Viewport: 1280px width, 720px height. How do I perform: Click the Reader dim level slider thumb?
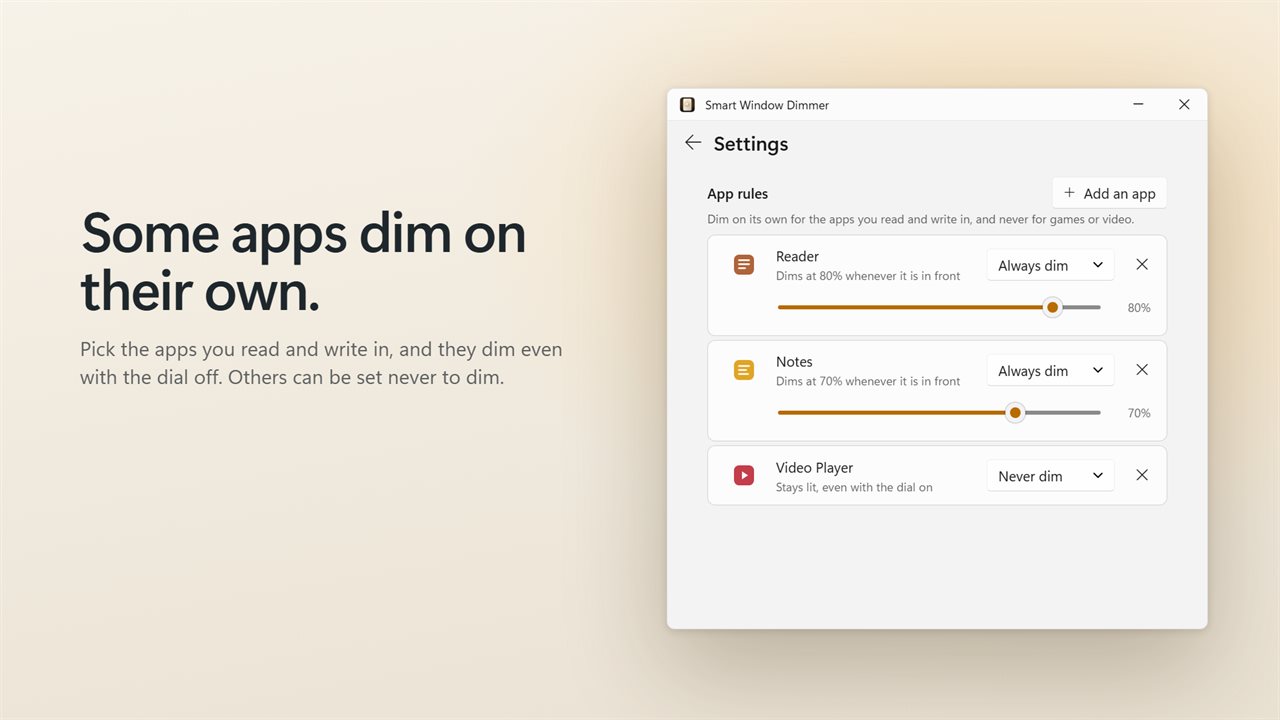pyautogui.click(x=1052, y=307)
